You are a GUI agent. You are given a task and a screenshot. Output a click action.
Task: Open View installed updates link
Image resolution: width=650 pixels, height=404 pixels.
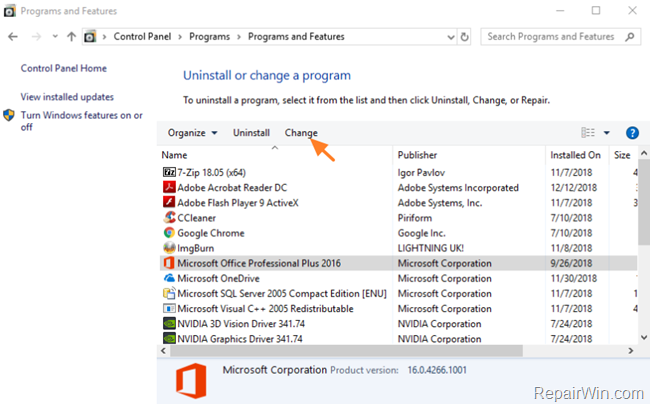coord(67,97)
